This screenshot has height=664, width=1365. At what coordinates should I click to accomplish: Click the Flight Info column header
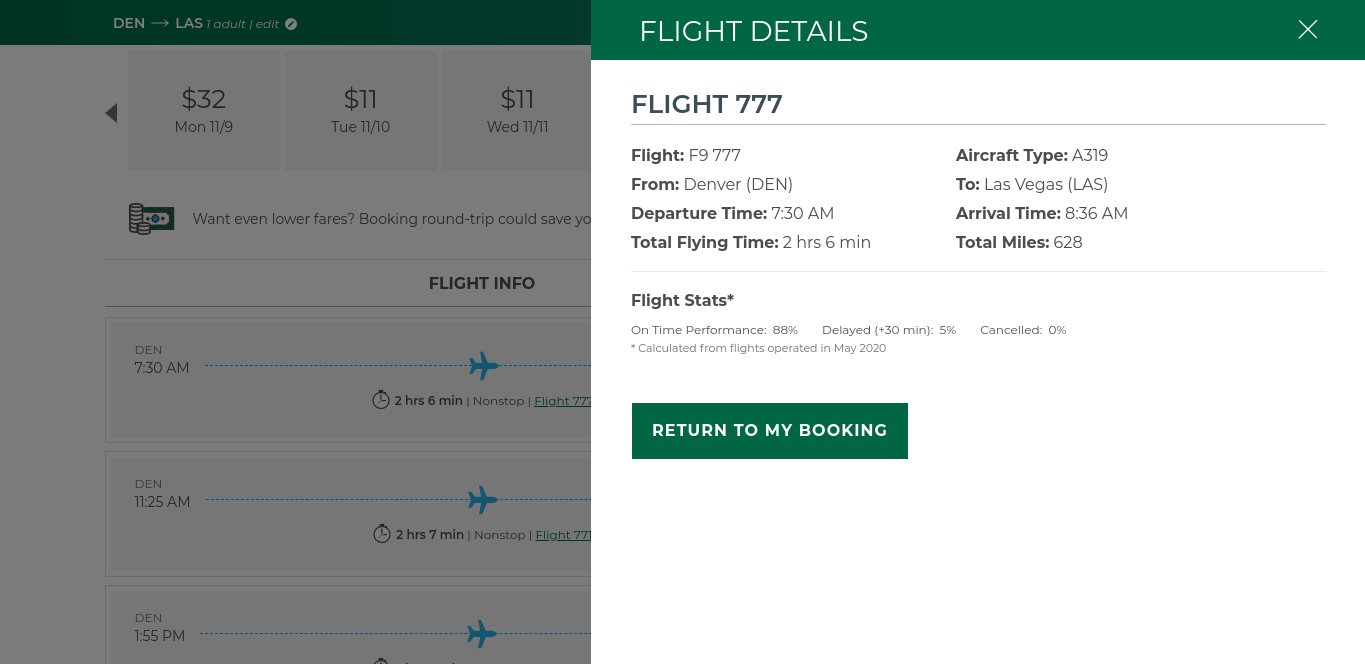(x=481, y=283)
